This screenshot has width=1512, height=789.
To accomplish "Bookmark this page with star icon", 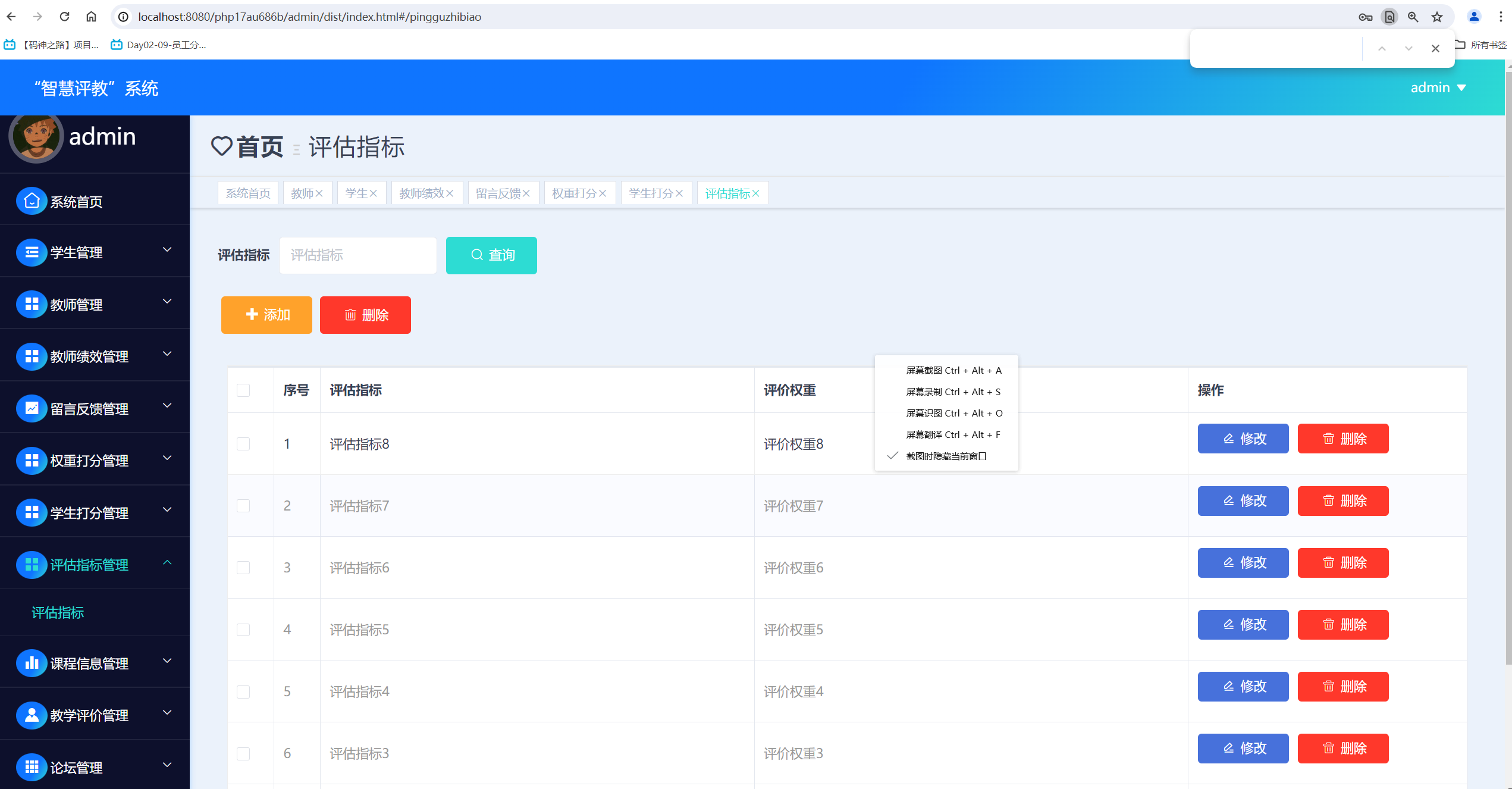I will [x=1437, y=17].
